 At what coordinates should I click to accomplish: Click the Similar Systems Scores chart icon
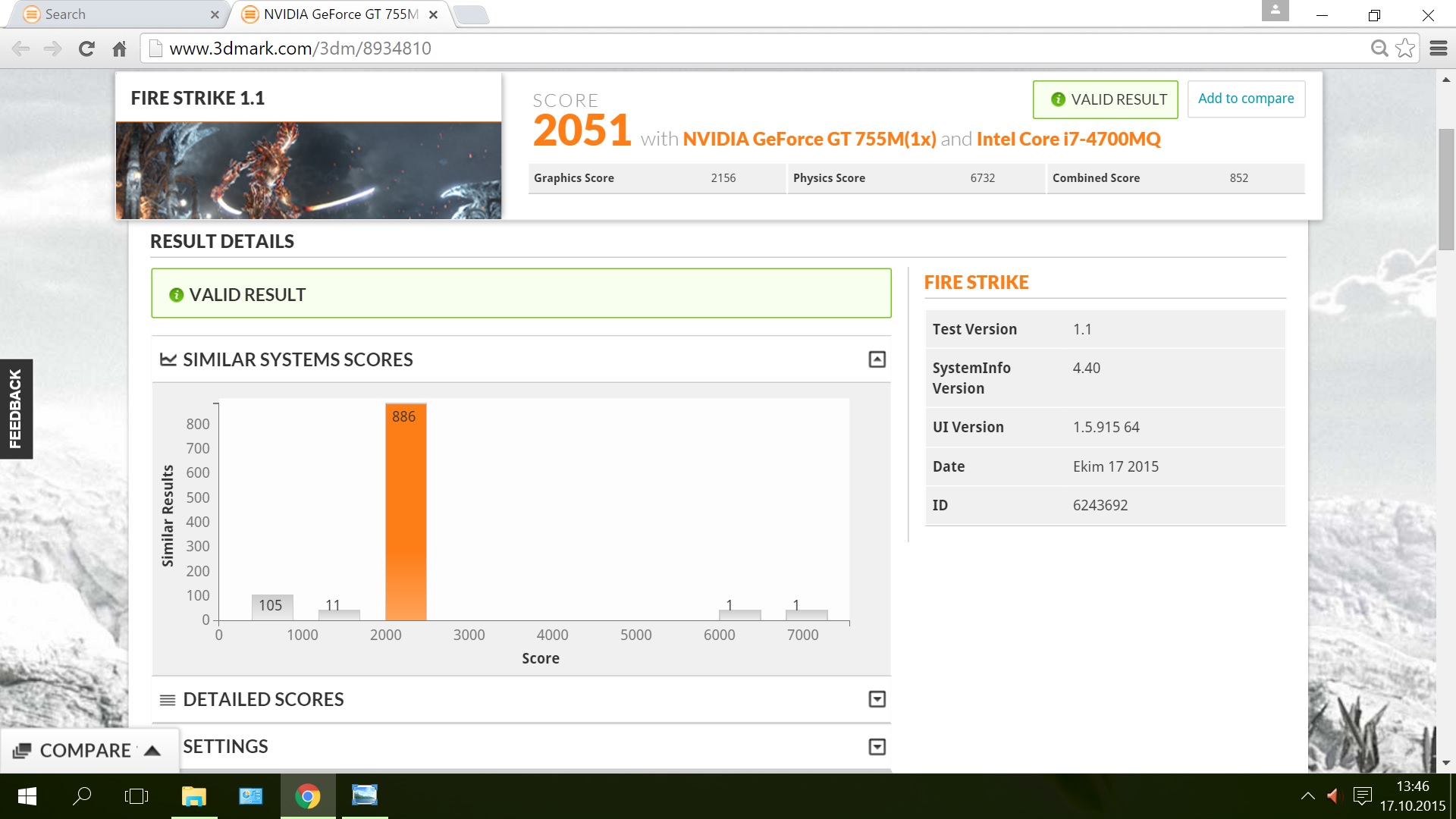(168, 359)
